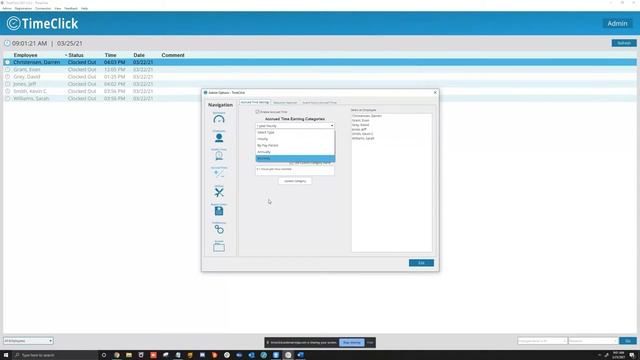Open the Registration menu
Viewport: 640px width, 360px height.
click(x=23, y=8)
